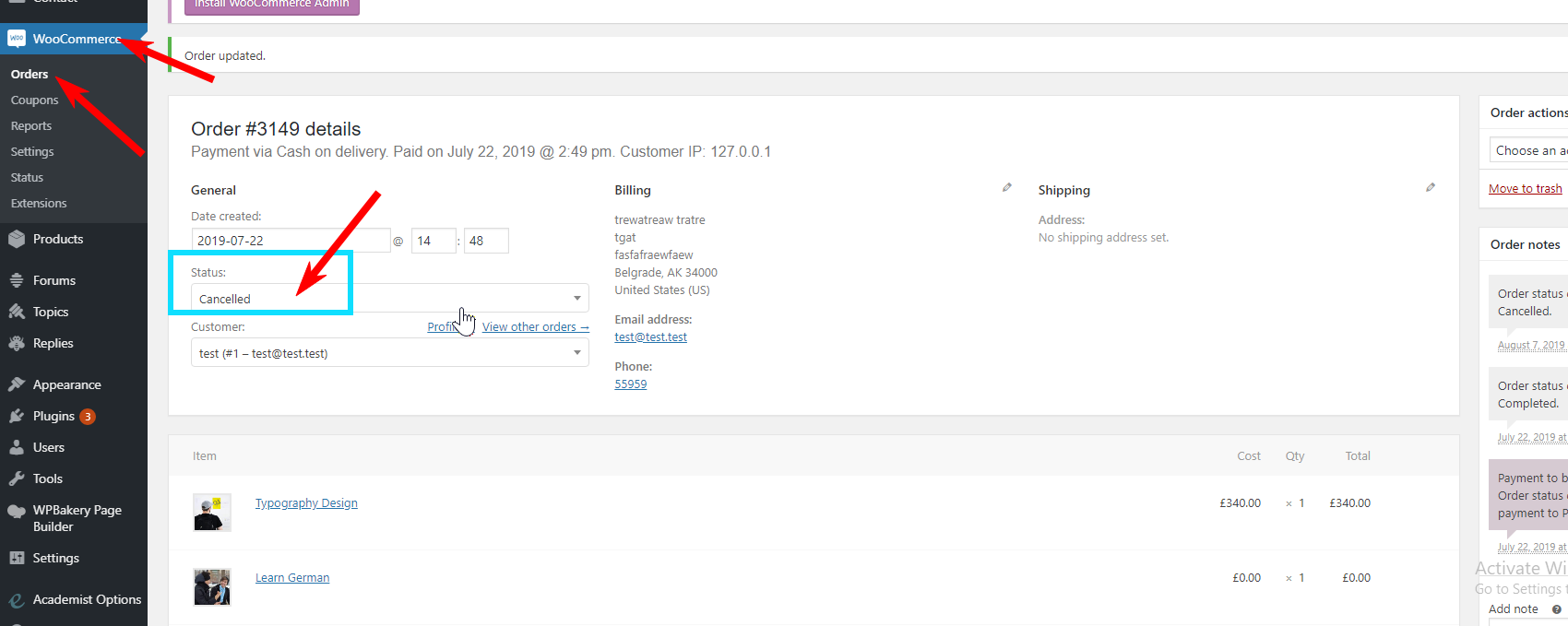Click the Settings slider icon in sidebar

point(17,558)
